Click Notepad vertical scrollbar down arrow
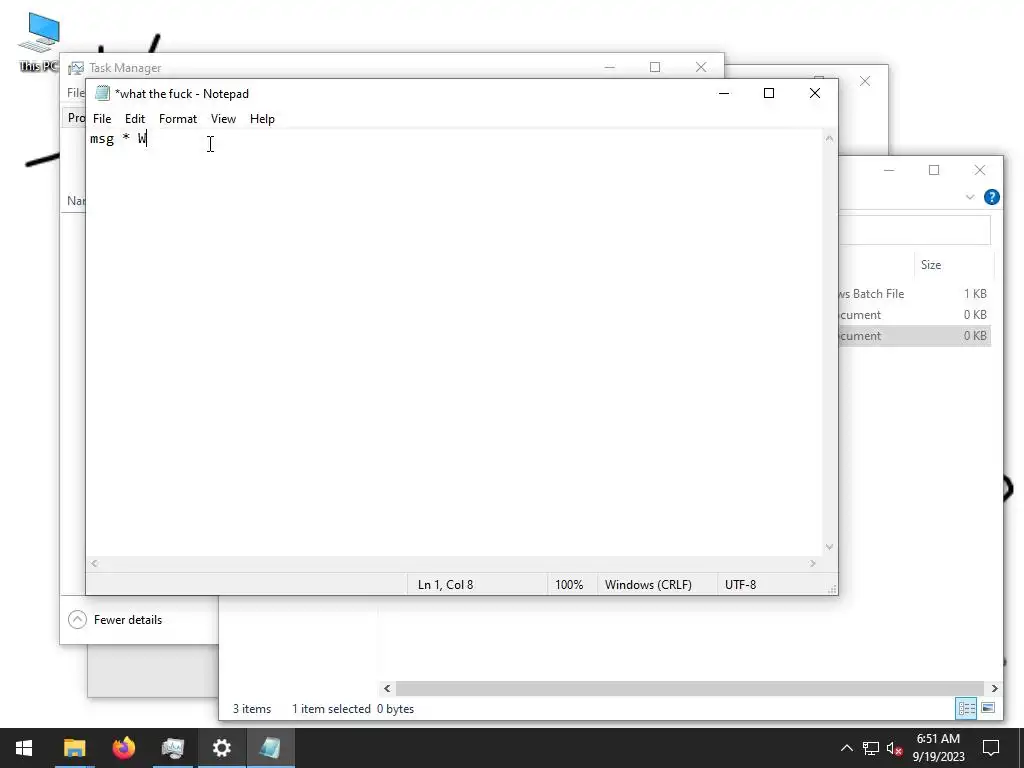The height and width of the screenshot is (768, 1024). point(829,547)
